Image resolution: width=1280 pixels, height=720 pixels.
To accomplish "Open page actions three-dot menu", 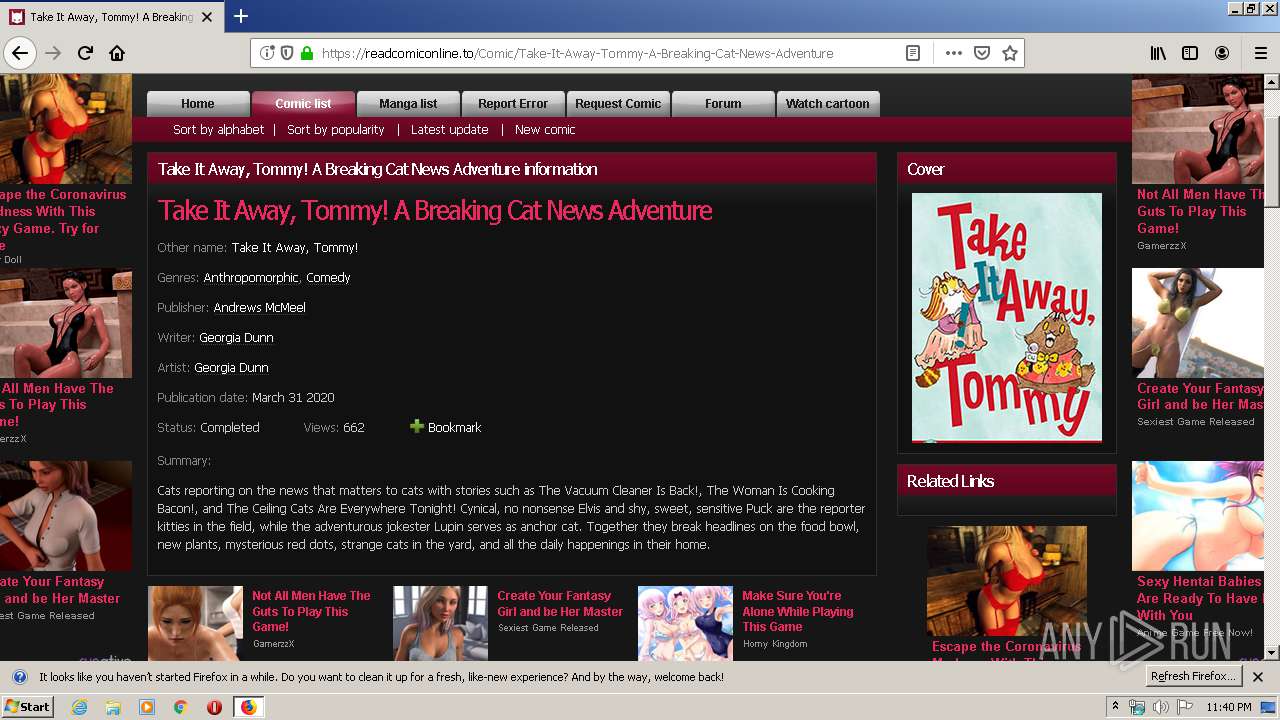I will [953, 53].
